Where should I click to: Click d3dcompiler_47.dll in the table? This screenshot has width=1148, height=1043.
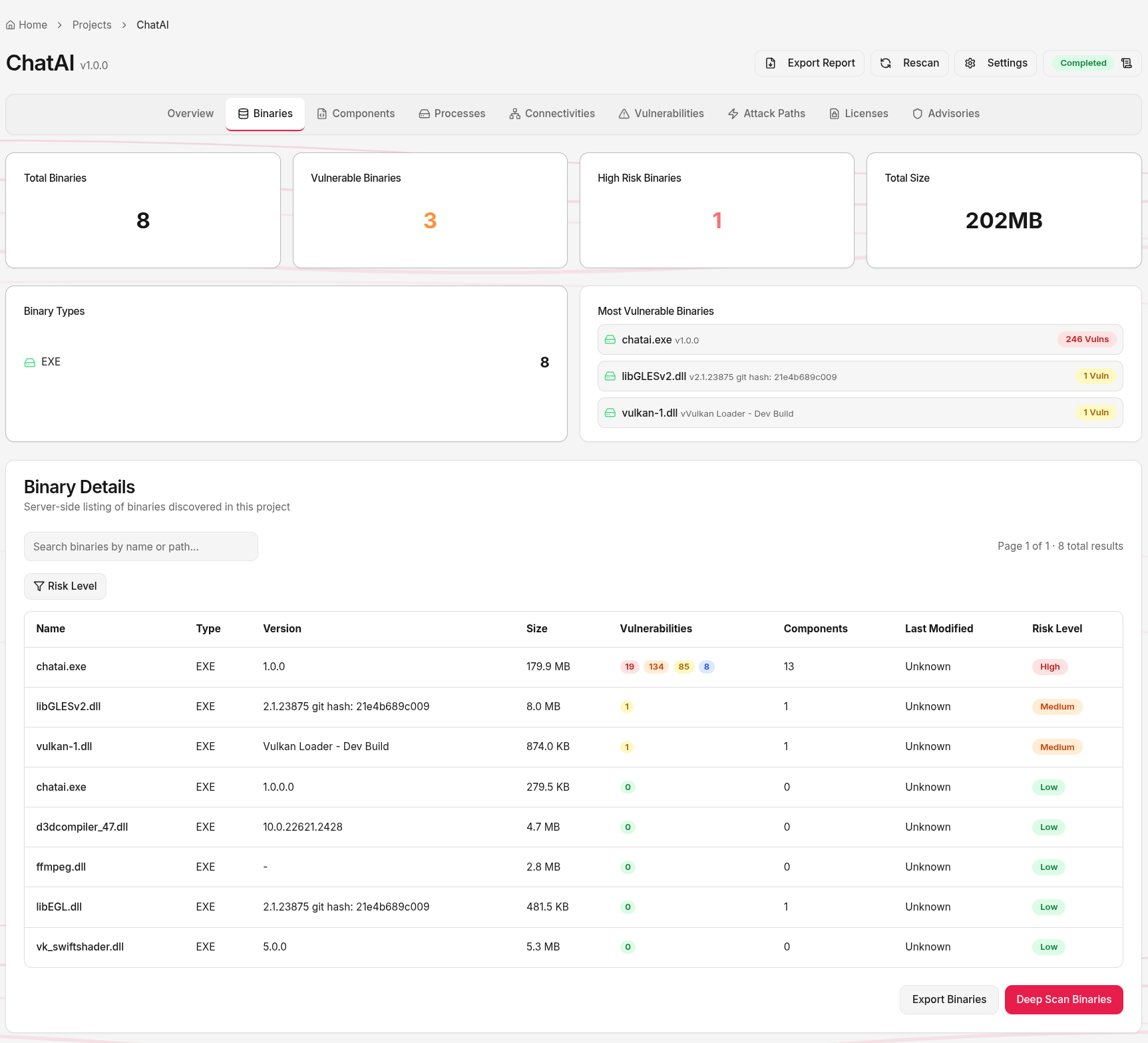(83, 827)
